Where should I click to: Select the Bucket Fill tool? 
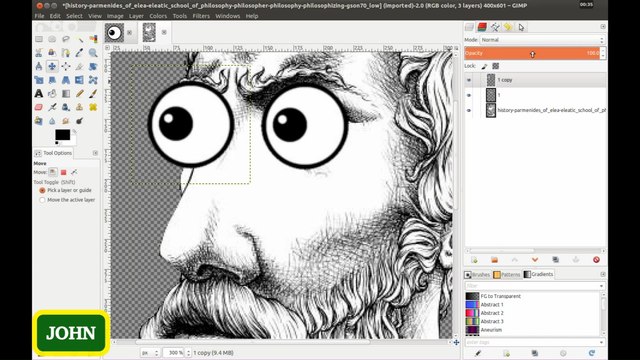52,93
